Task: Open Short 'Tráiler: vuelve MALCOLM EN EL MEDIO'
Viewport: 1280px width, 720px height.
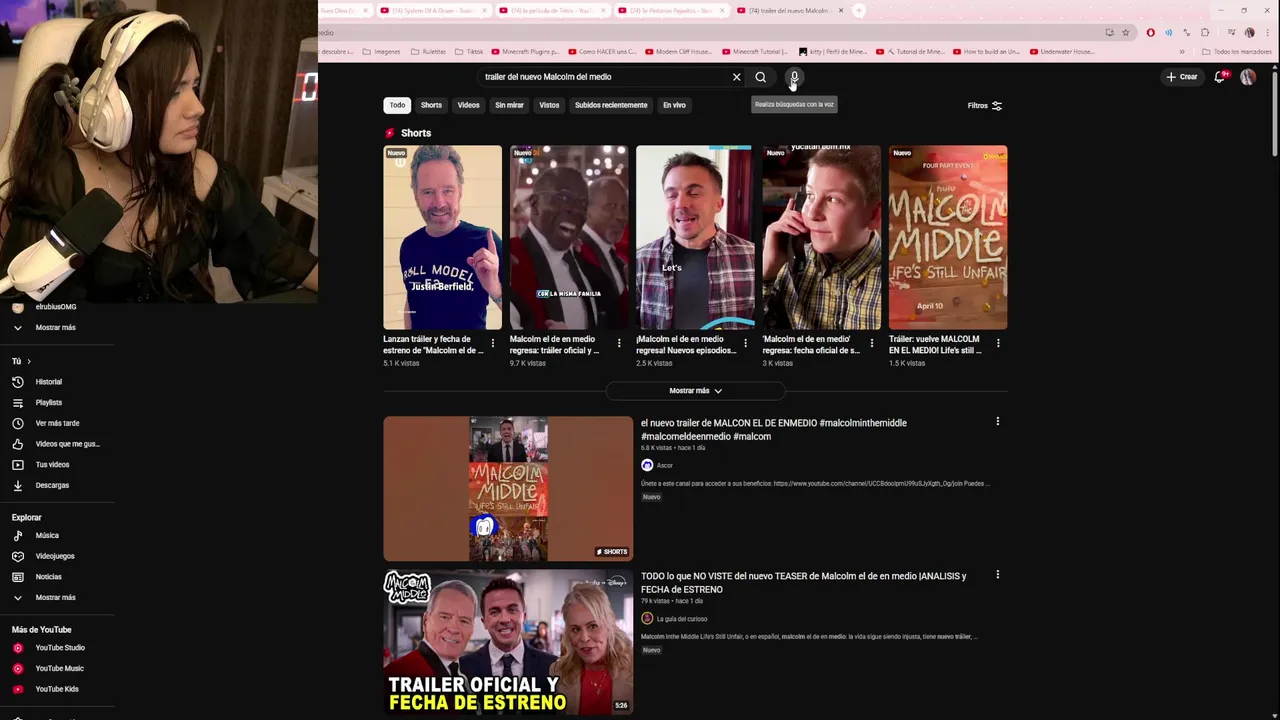Action: (948, 237)
